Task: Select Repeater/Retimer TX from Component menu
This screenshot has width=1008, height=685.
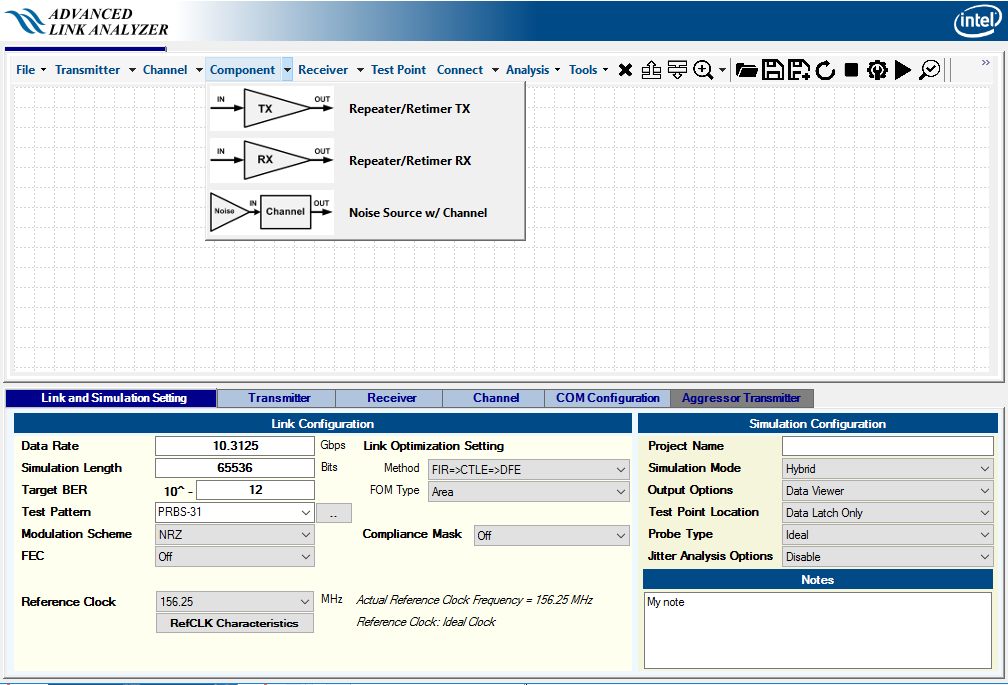Action: 409,109
